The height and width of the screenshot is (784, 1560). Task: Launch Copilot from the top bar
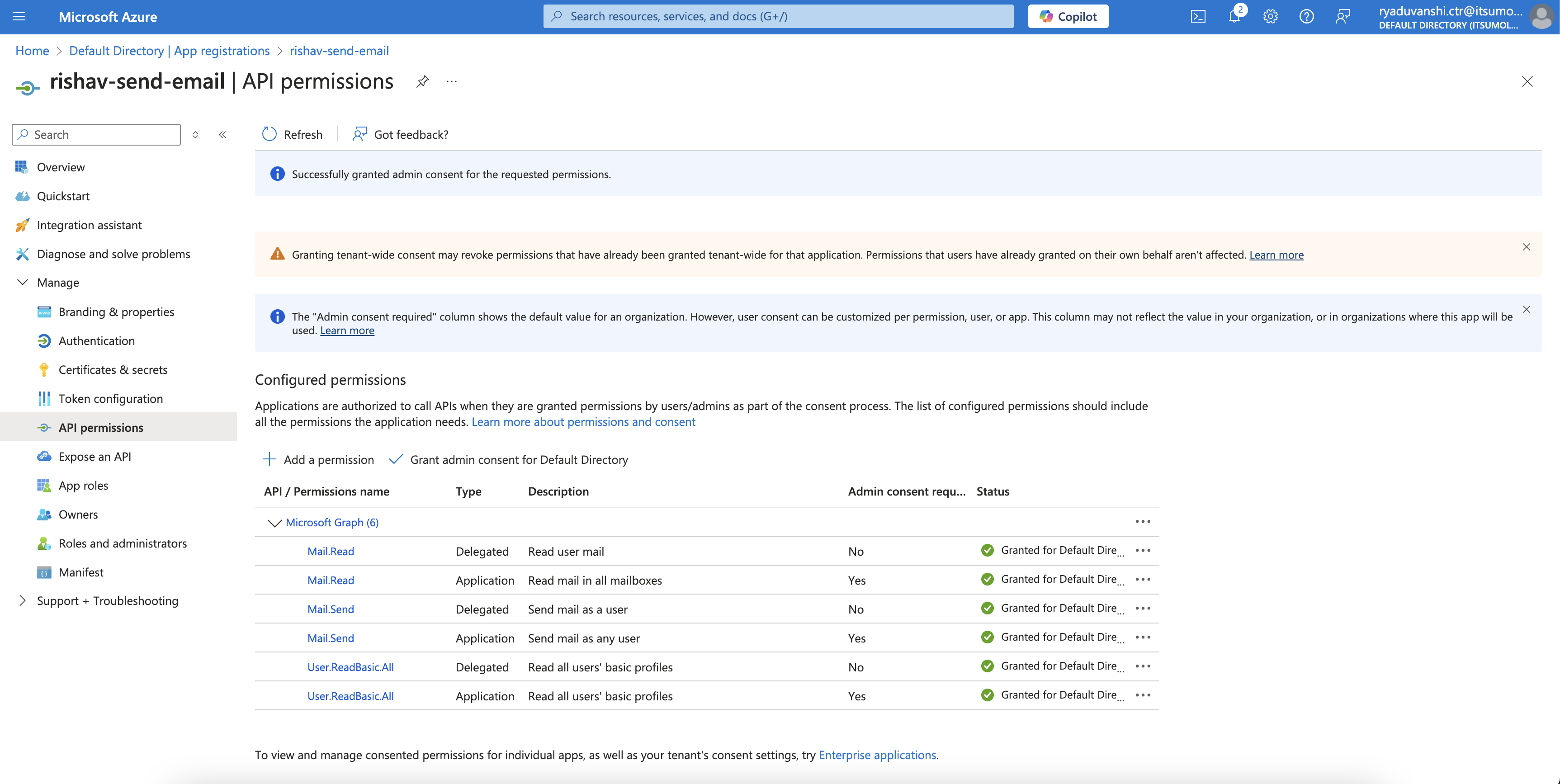tap(1068, 16)
